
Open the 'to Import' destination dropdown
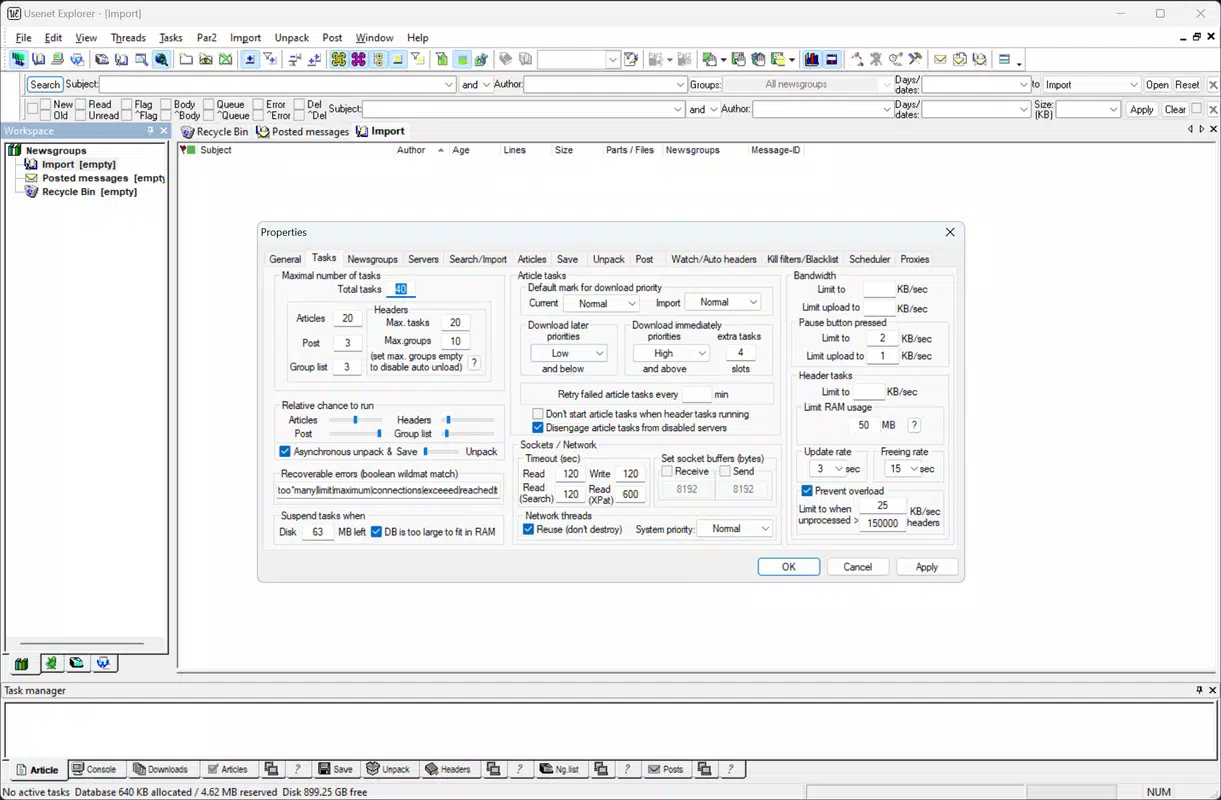coord(1090,85)
